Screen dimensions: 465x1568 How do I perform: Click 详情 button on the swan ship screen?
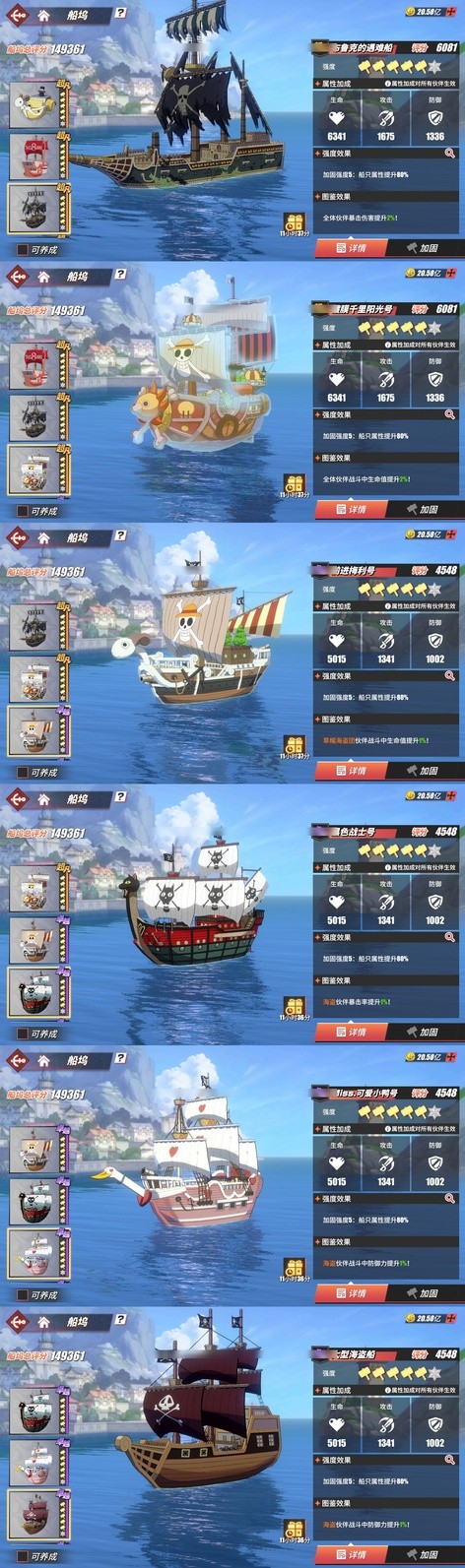(x=352, y=1293)
